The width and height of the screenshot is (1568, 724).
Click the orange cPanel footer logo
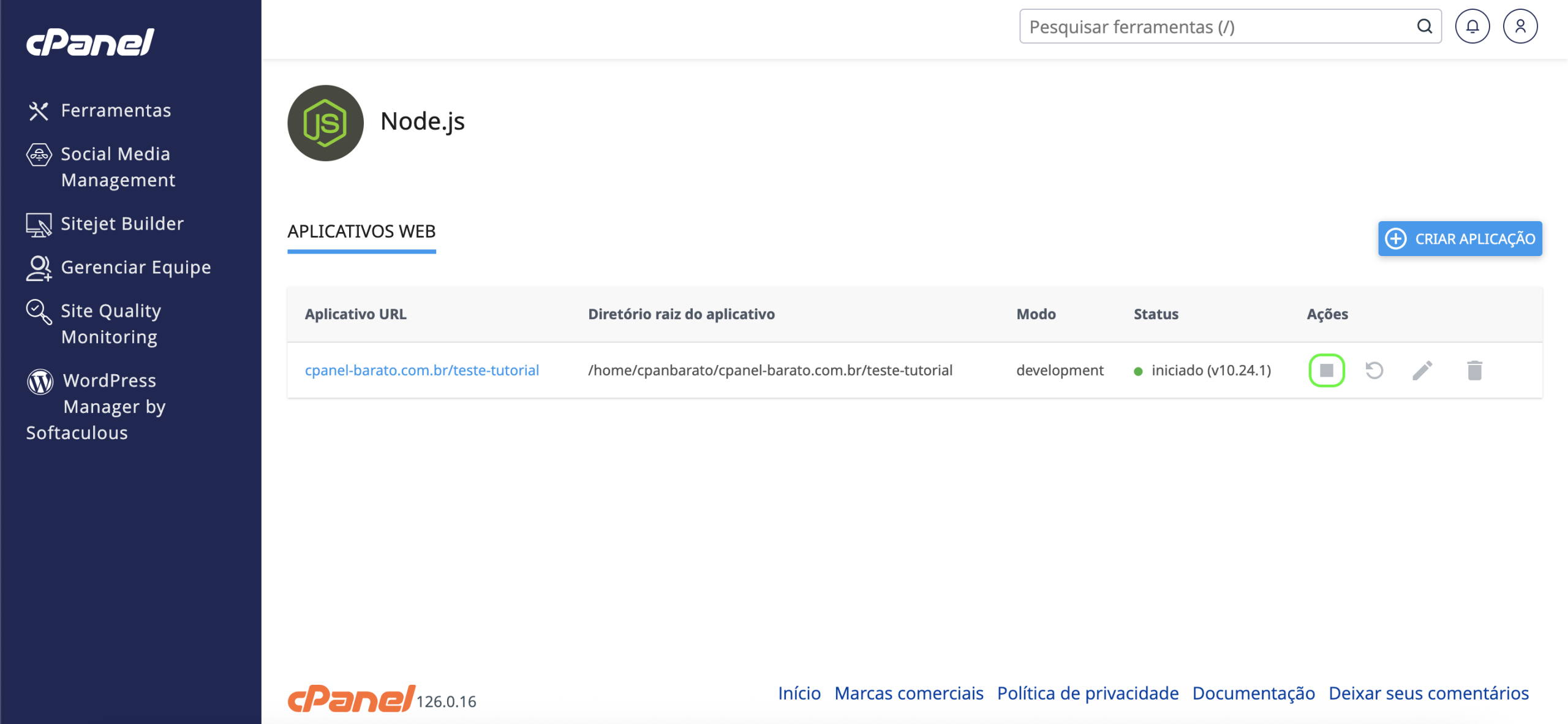coord(351,698)
